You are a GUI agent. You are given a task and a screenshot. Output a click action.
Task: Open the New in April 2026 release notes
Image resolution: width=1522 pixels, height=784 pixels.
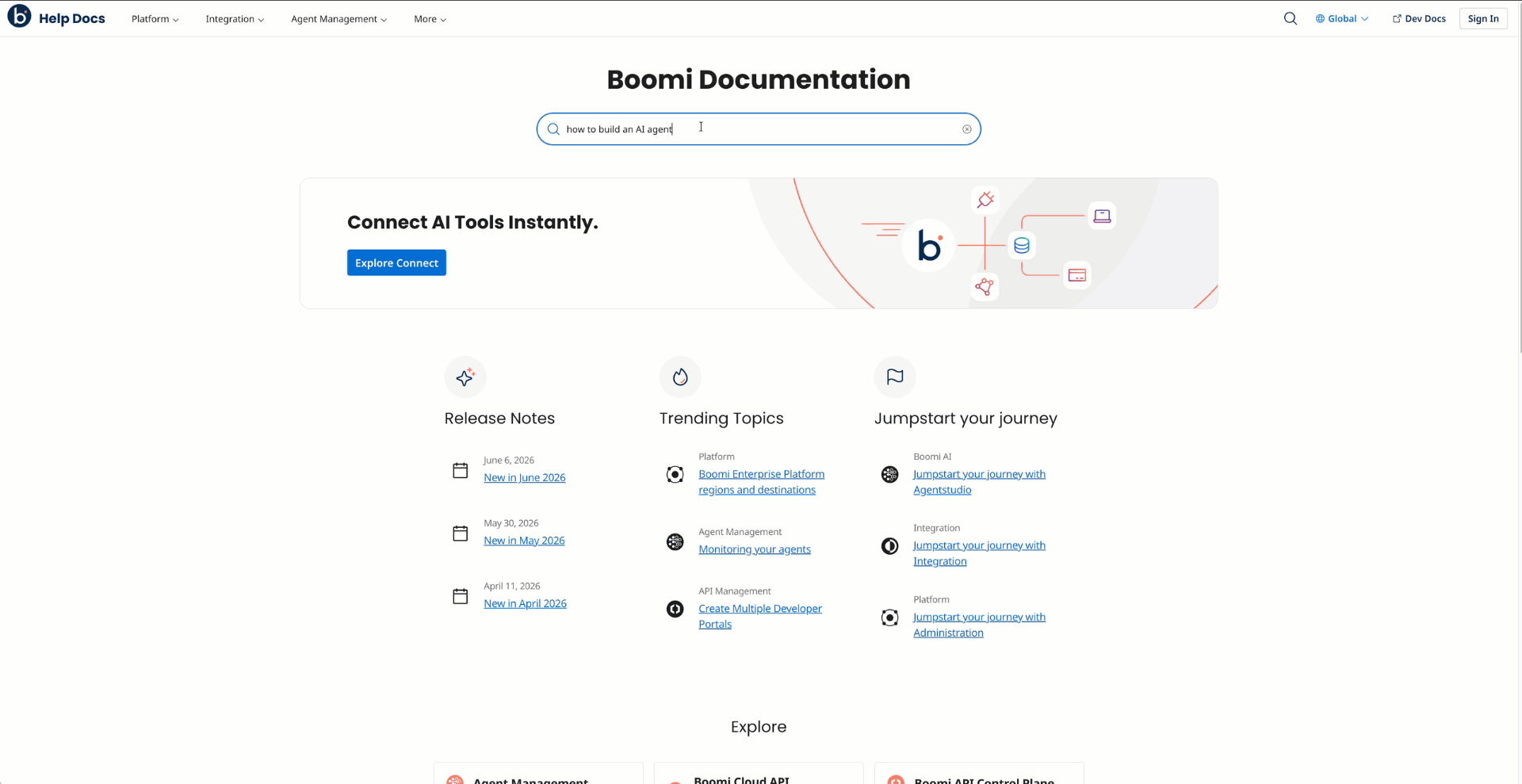point(525,603)
